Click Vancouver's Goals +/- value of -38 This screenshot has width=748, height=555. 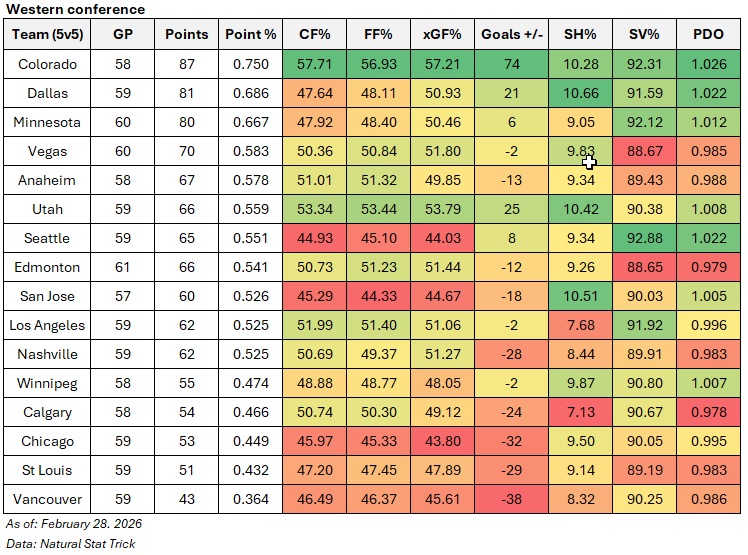(511, 499)
